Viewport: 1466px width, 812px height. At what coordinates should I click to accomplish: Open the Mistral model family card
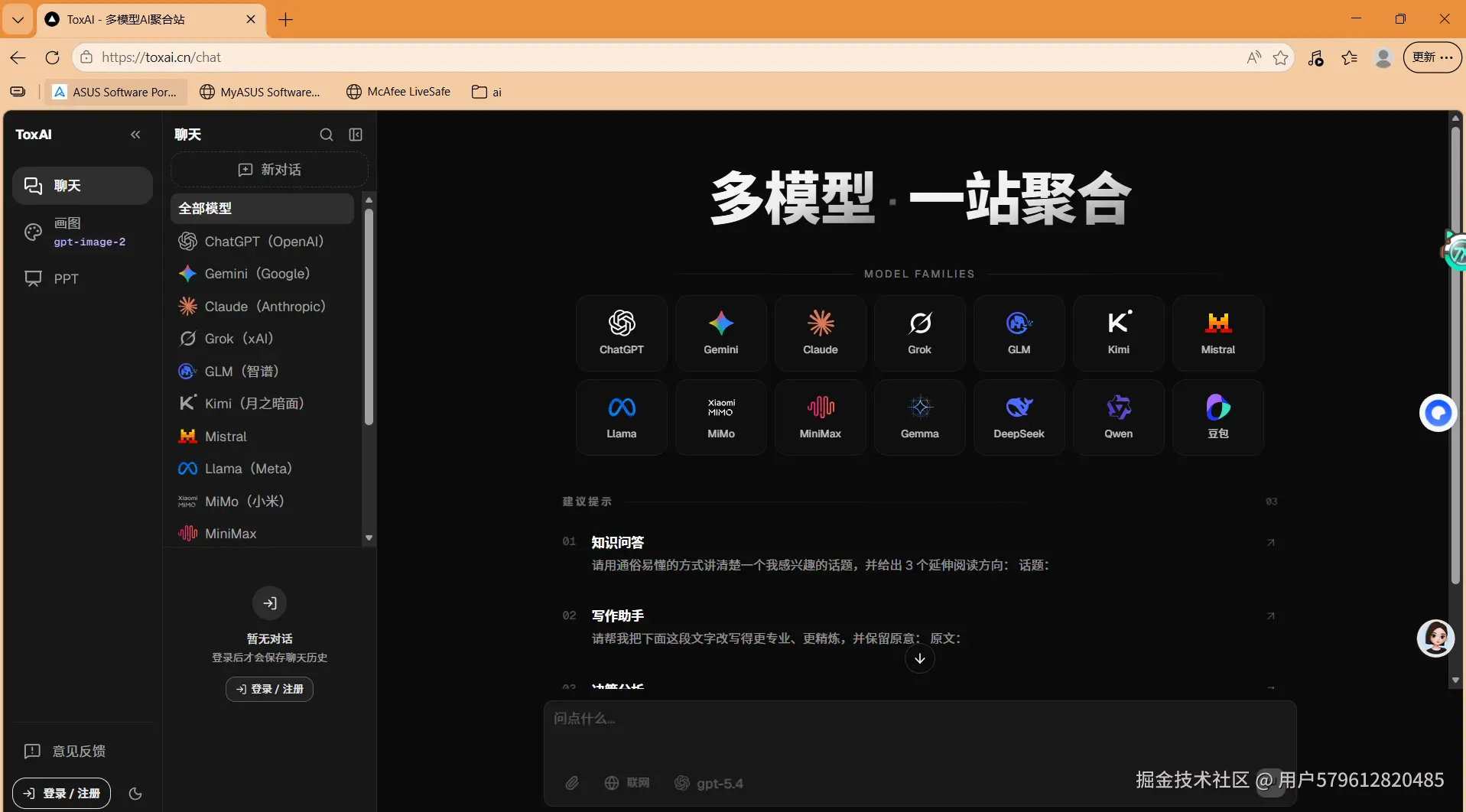(x=1217, y=333)
